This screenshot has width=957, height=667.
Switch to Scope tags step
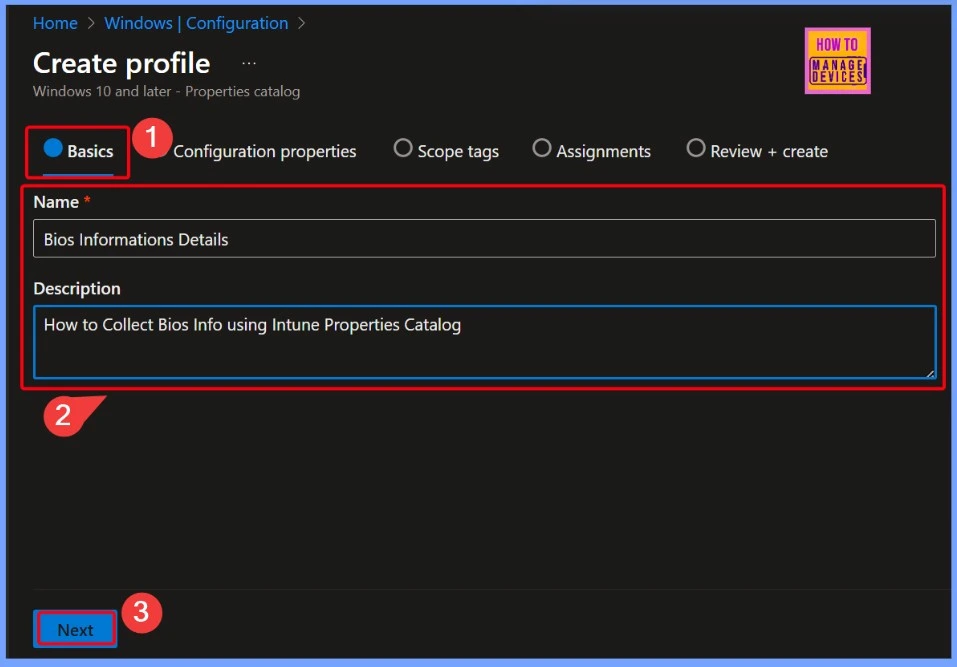[446, 151]
